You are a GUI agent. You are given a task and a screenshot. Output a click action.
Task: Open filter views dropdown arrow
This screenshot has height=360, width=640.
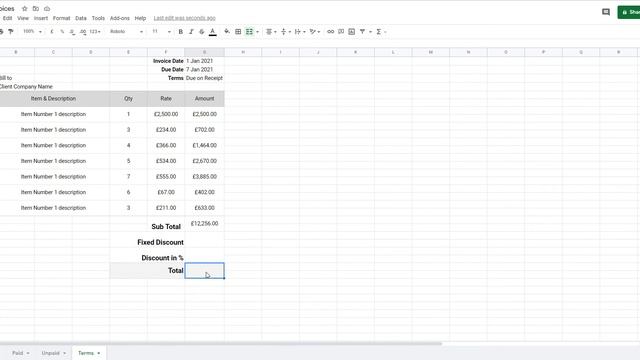370,32
